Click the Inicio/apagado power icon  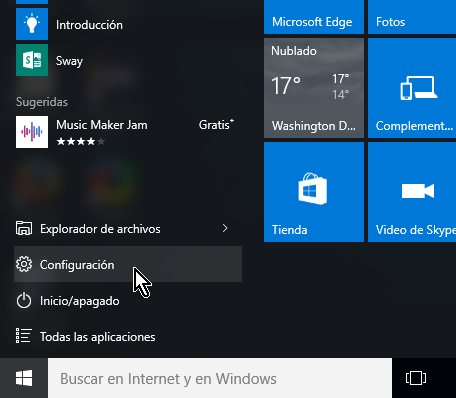coord(24,300)
